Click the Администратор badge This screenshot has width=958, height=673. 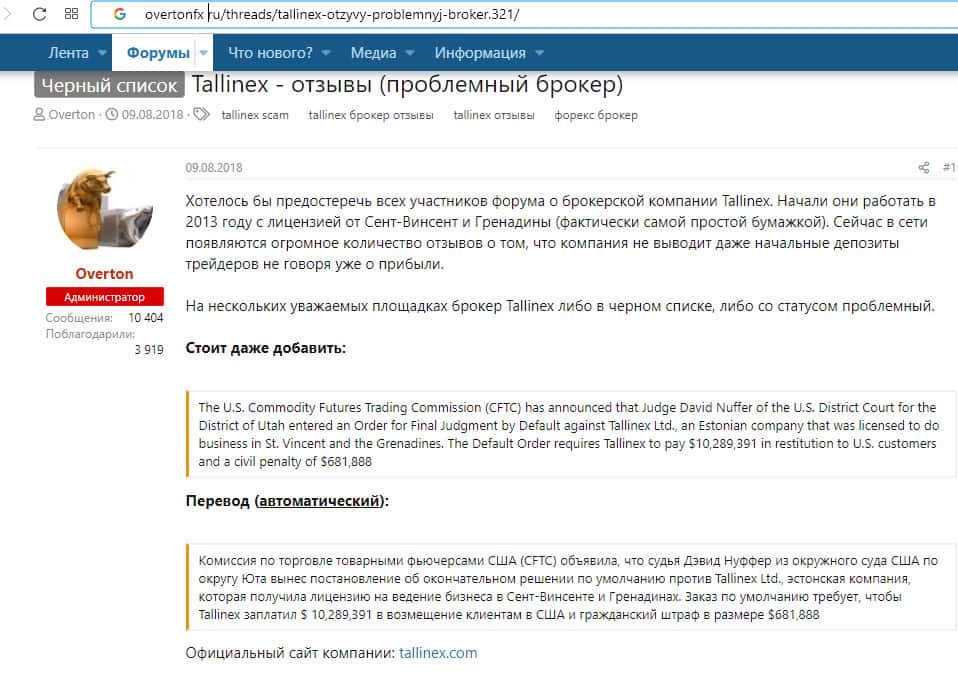tap(104, 297)
